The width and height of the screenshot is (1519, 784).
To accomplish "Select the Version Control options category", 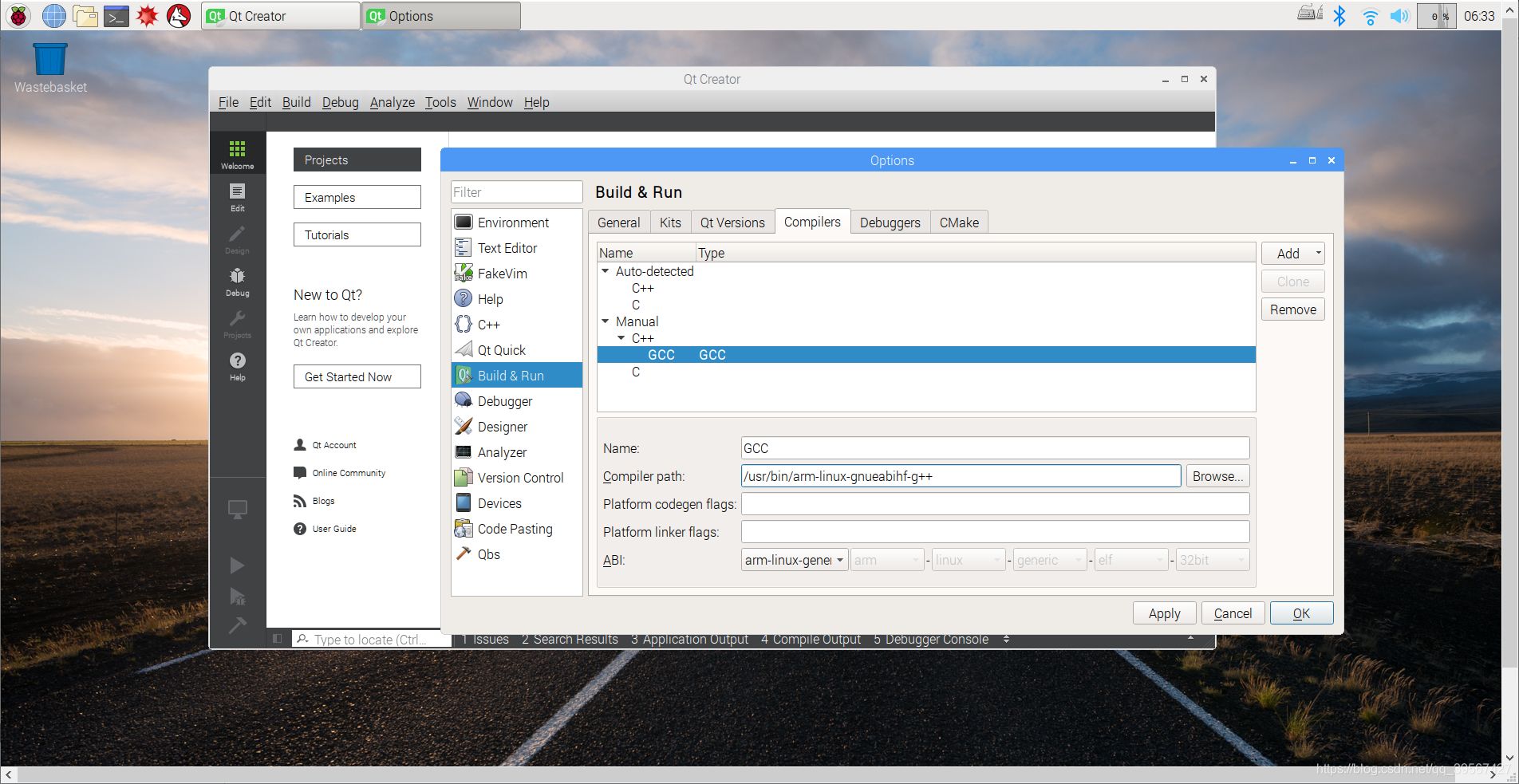I will pos(517,478).
